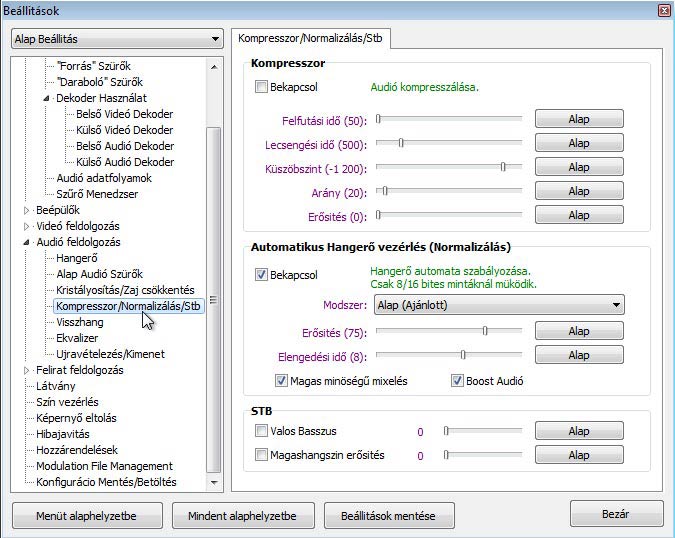Image resolution: width=675 pixels, height=538 pixels.
Task: Click the settings tree vertical scrollbar
Action: 212,300
